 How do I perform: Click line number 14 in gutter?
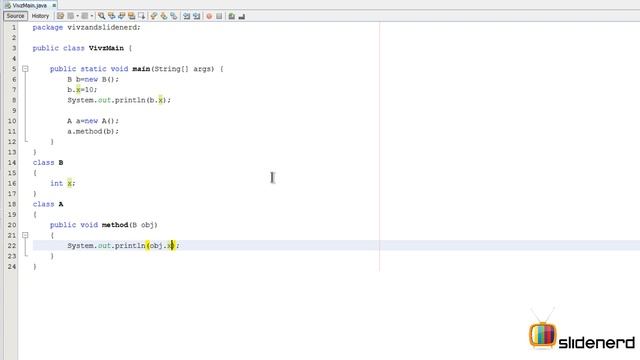12,162
